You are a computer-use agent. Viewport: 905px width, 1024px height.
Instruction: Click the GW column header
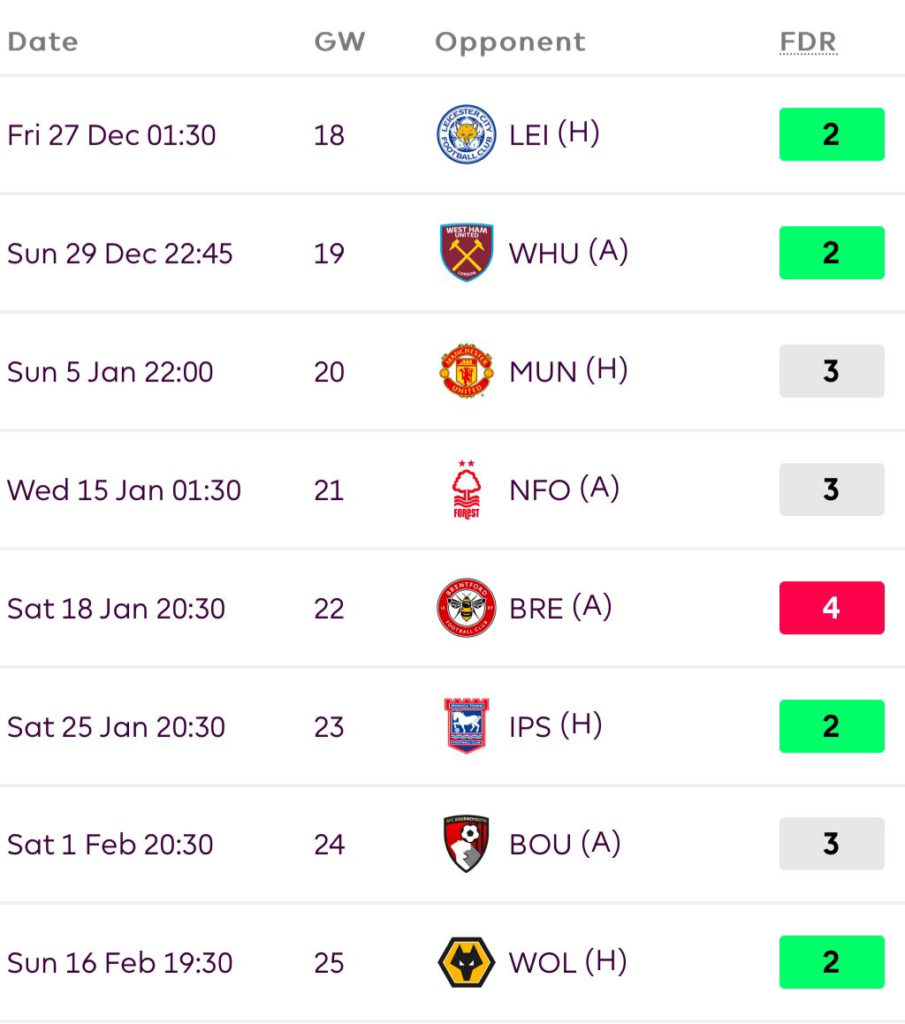click(339, 42)
